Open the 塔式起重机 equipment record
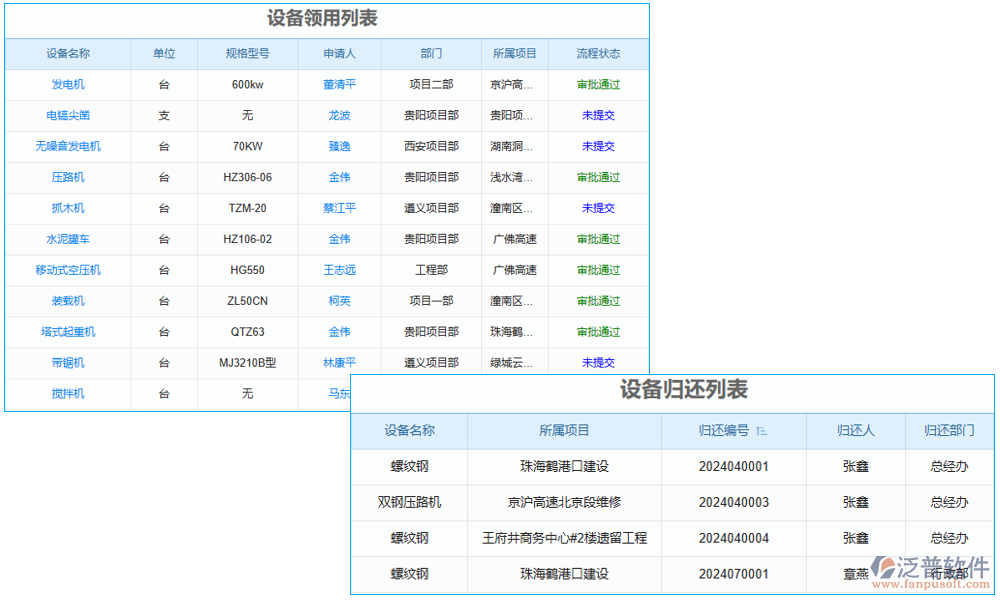Viewport: 1000px width, 600px height. pos(67,332)
